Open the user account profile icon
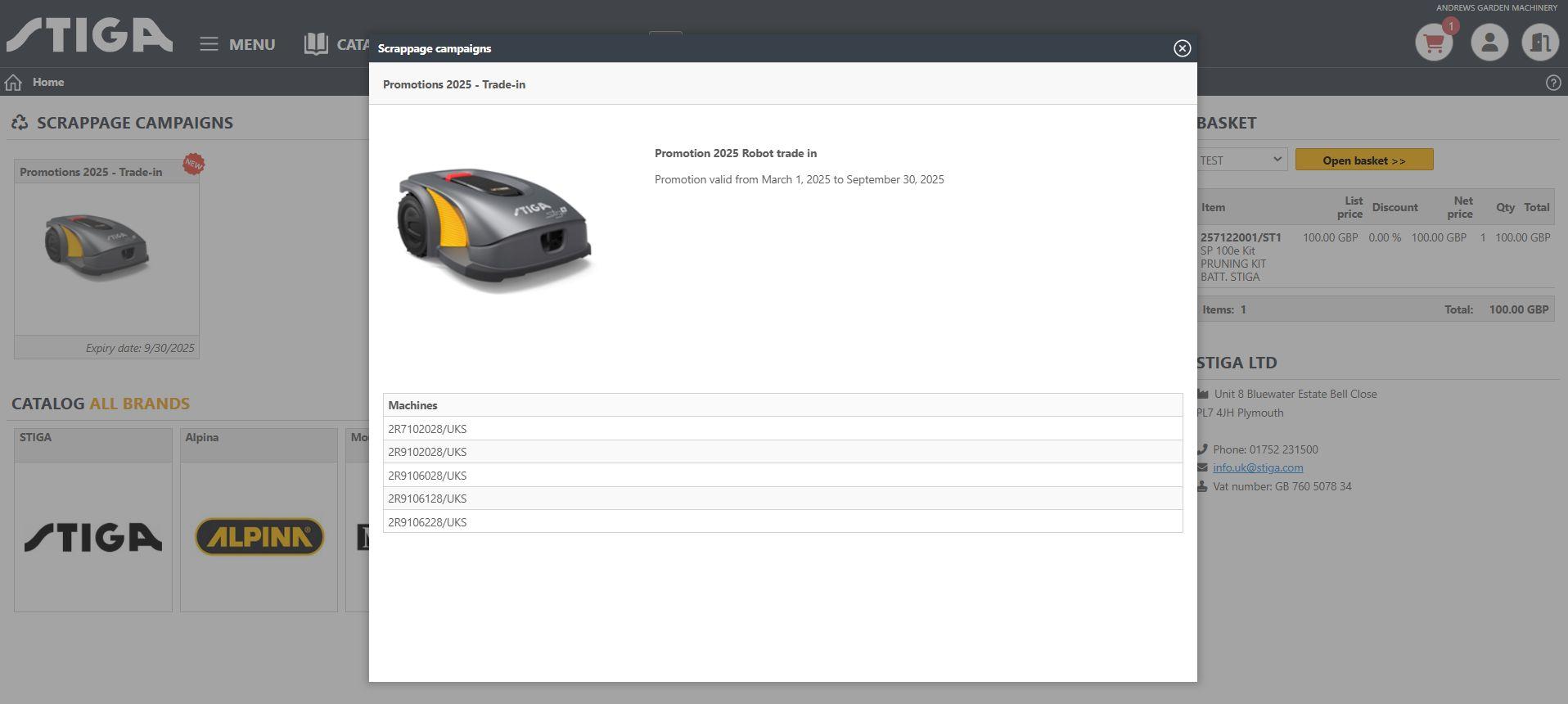The image size is (1568, 704). pyautogui.click(x=1489, y=42)
